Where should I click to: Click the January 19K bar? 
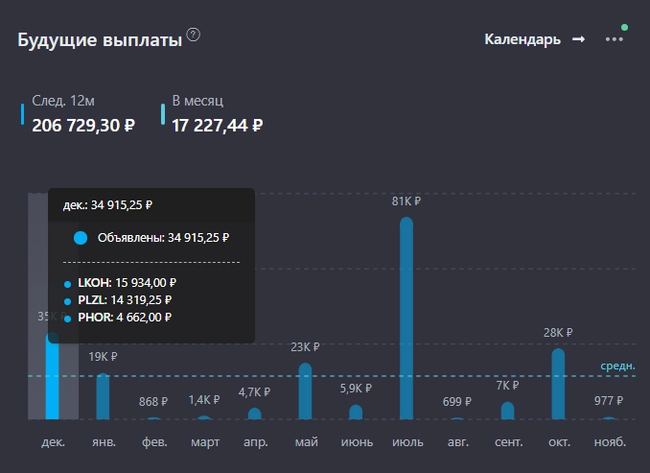point(103,396)
